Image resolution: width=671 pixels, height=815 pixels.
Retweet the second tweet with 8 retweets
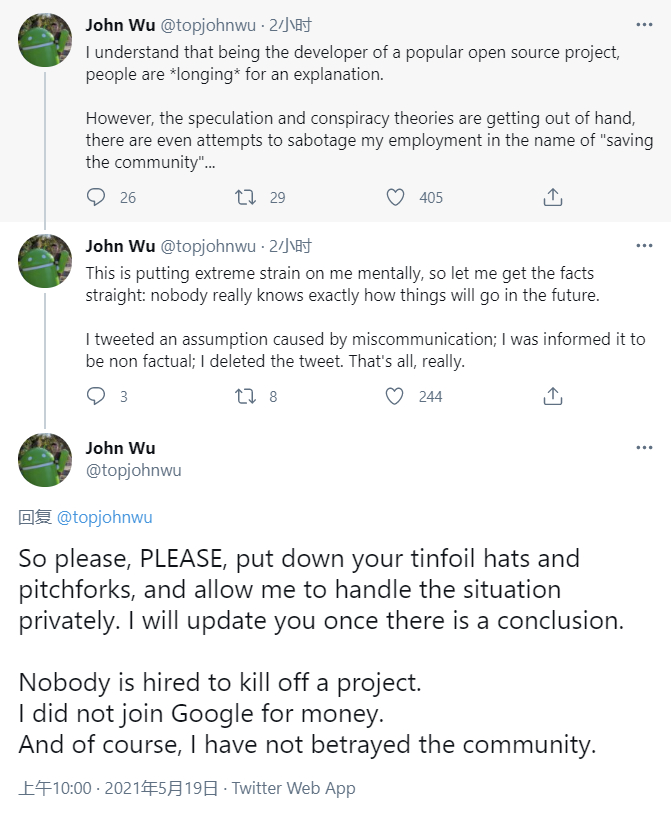[x=245, y=396]
